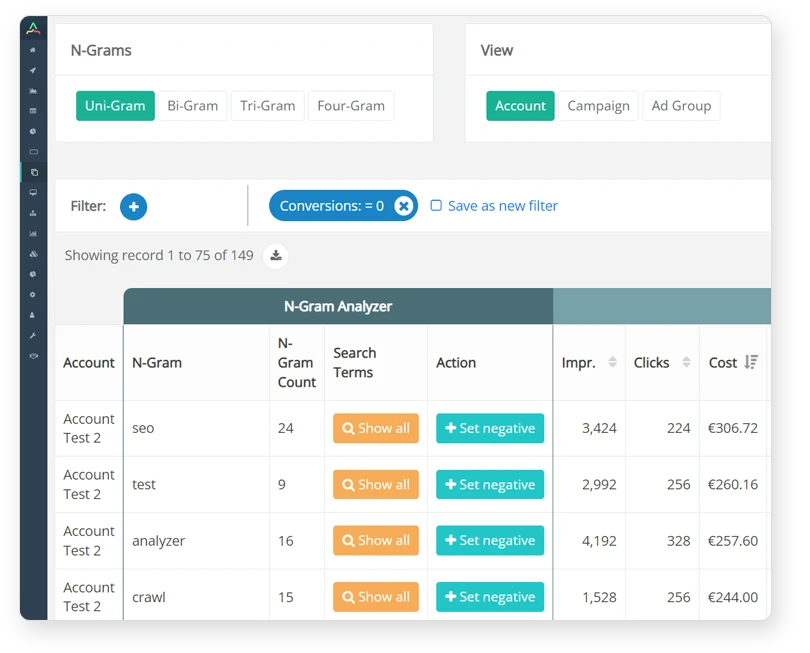
Task: Click the gear settings icon in the sidebar
Action: 33,295
